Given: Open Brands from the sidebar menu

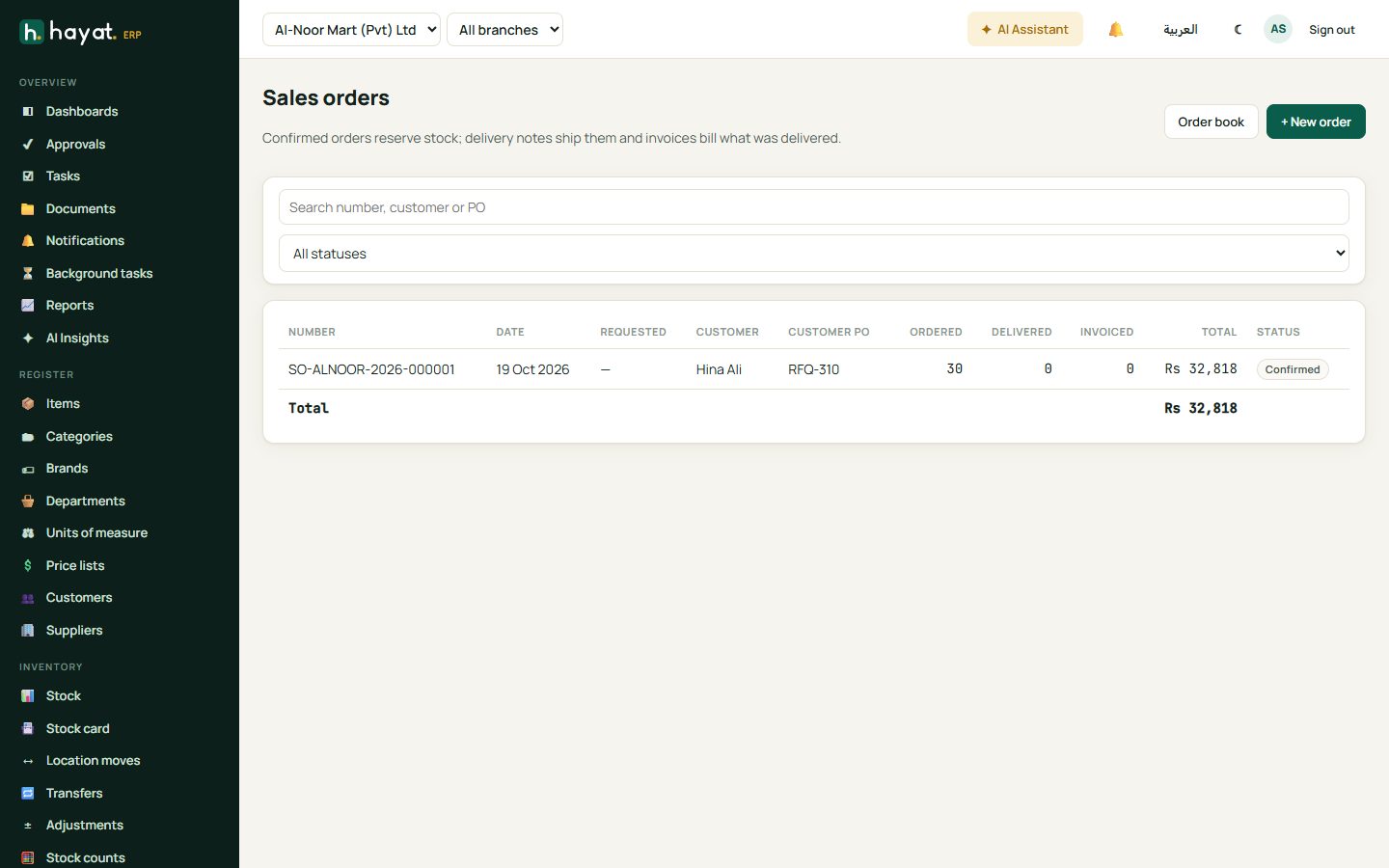Looking at the screenshot, I should click(x=67, y=469).
